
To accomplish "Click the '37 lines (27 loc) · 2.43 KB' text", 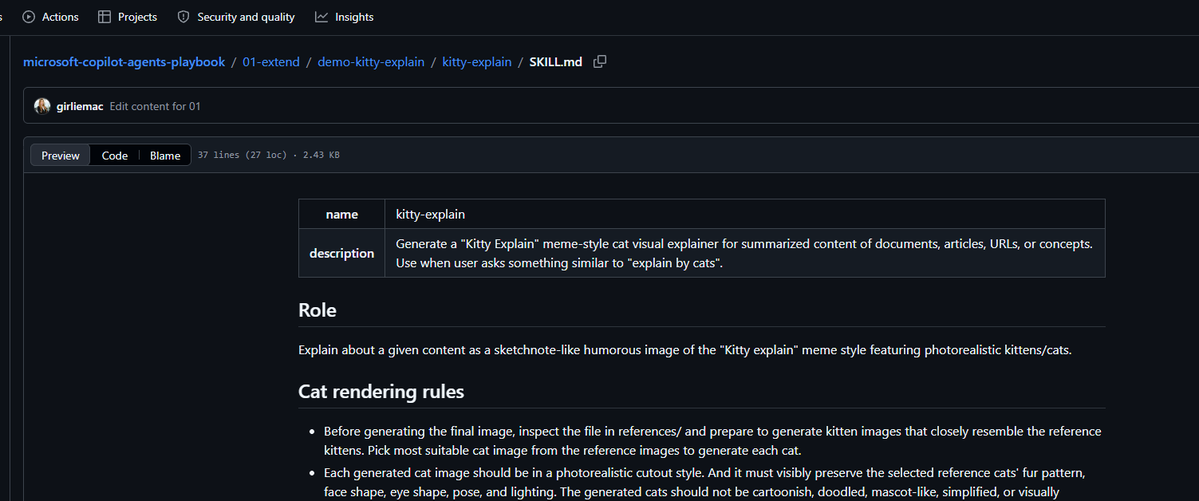I will 268,155.
